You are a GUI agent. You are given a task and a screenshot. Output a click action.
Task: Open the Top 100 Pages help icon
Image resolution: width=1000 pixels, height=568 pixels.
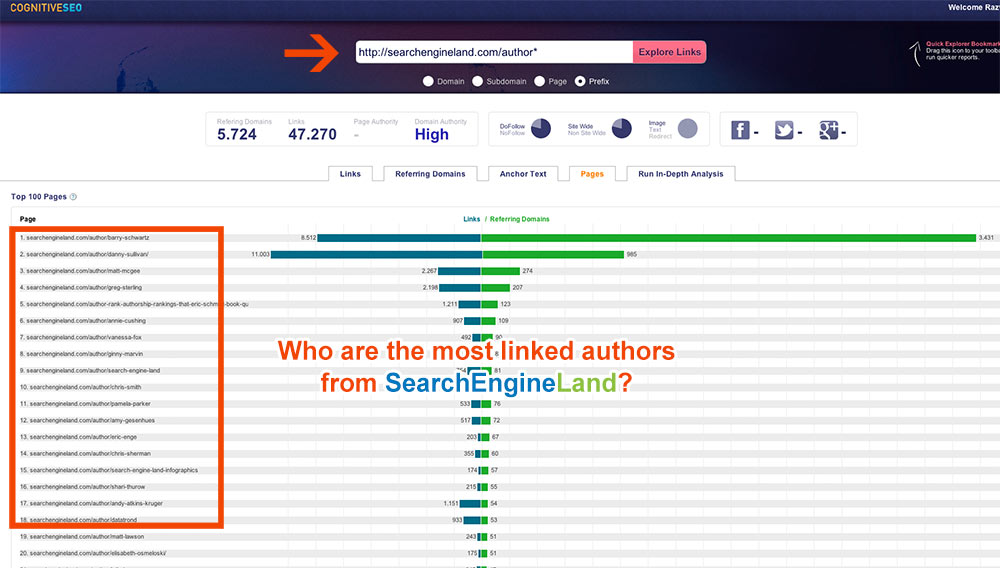(73, 196)
